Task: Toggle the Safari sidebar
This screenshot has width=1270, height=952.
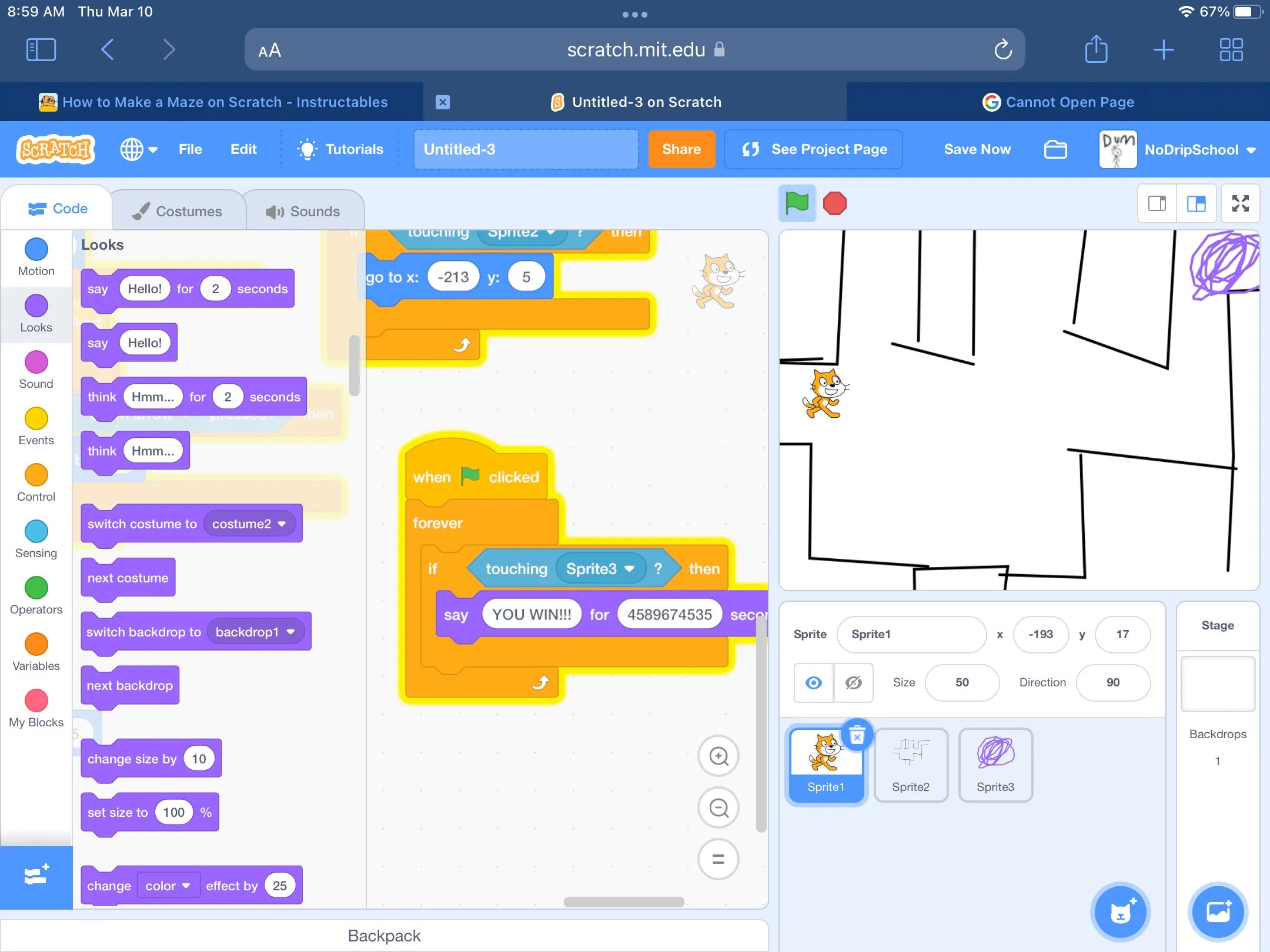Action: coord(41,50)
